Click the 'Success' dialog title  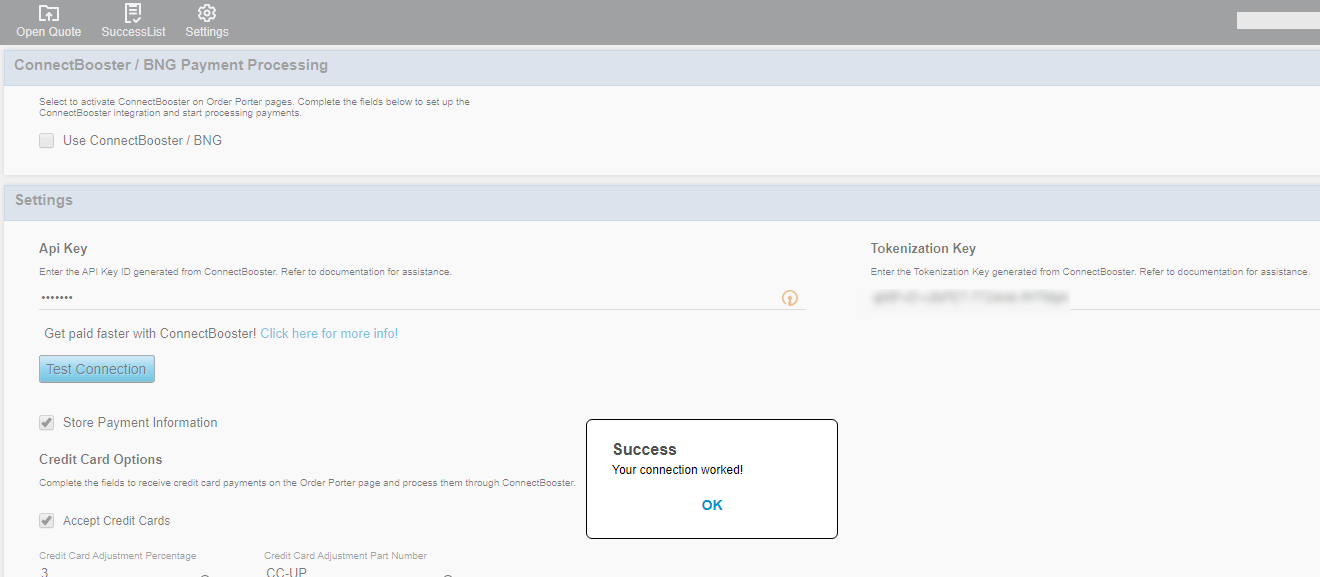point(645,450)
